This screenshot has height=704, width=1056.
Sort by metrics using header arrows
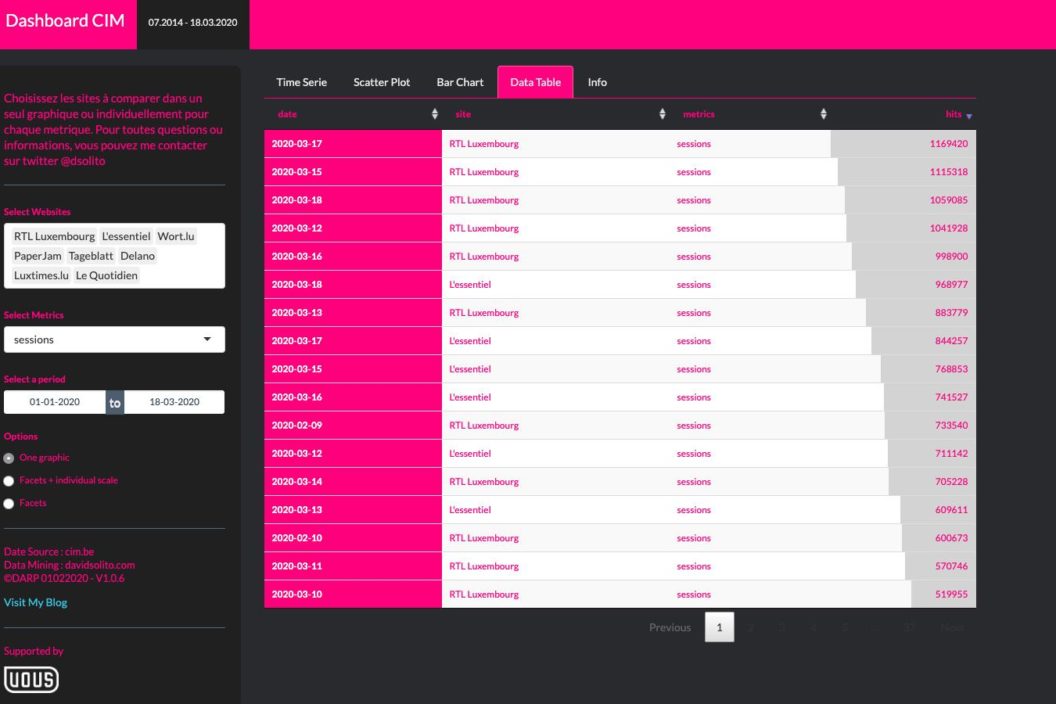tap(823, 114)
